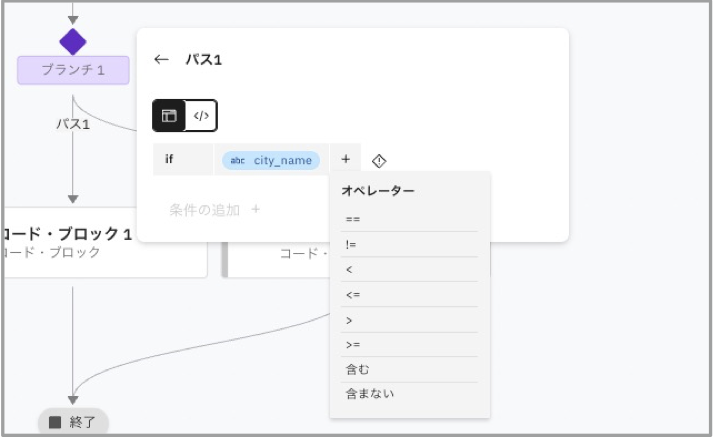Pick the > greater-than operator
This screenshot has height=437, width=713.
coord(349,319)
